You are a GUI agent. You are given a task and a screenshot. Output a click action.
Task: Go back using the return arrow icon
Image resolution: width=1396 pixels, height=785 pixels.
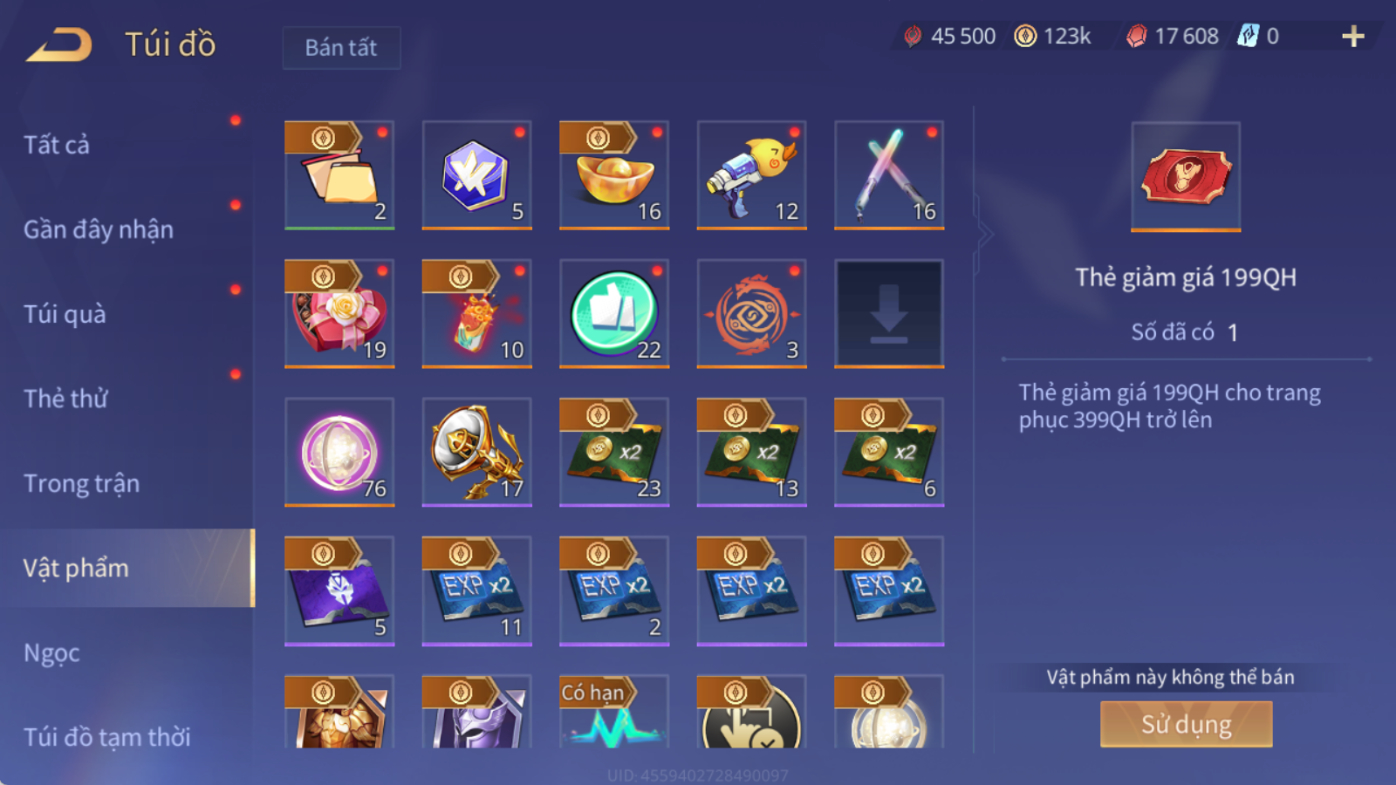pos(59,44)
